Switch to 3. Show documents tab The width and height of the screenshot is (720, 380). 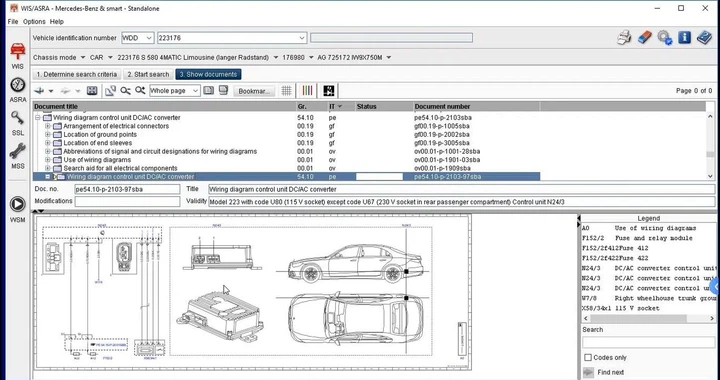click(x=208, y=74)
